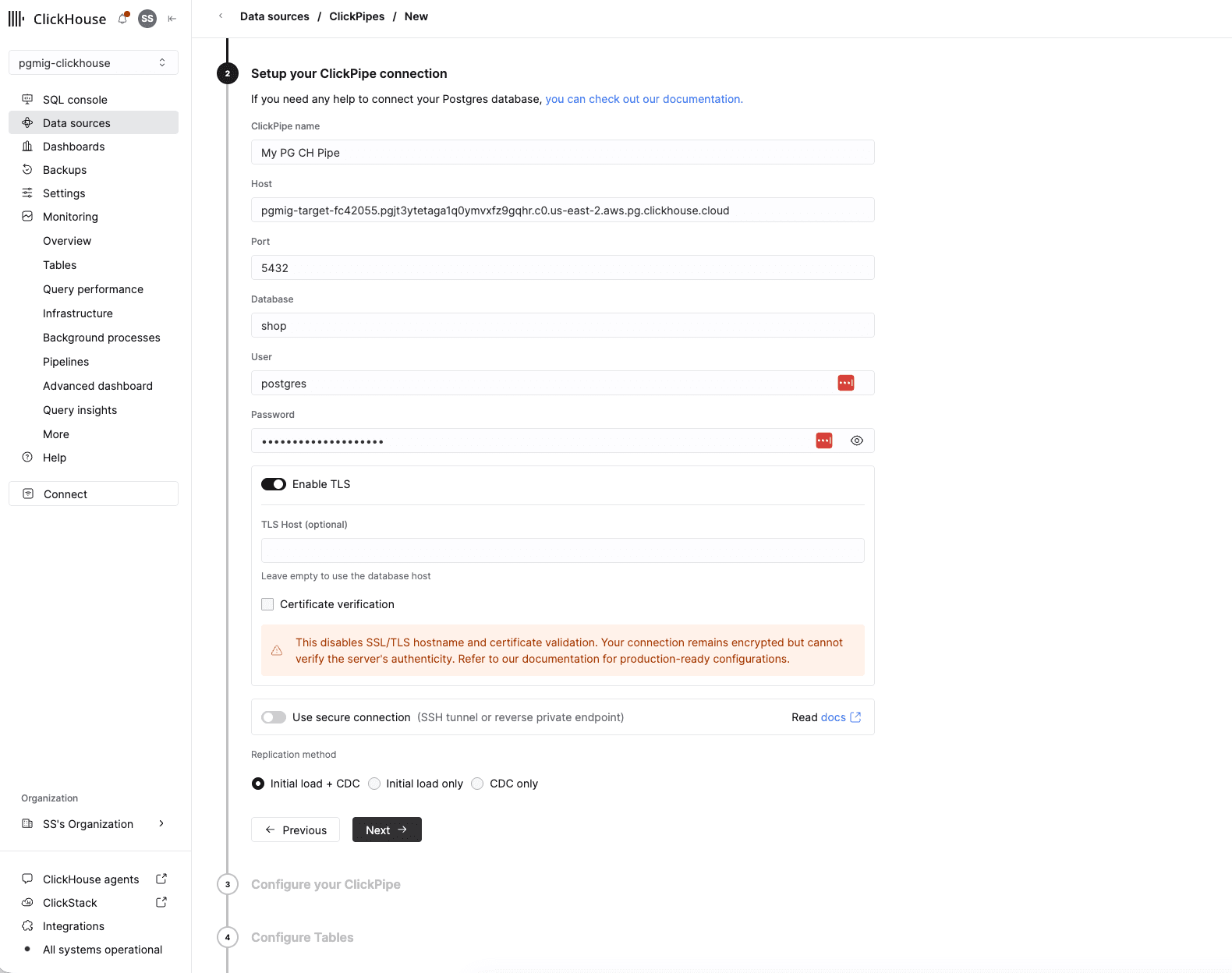1232x973 pixels.
Task: Click the back chevron in breadcrumb
Action: [221, 16]
